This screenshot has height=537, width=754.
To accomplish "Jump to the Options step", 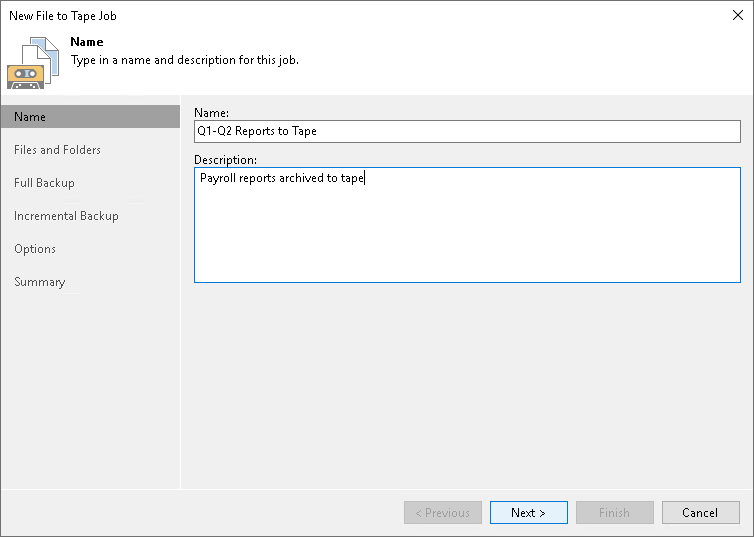I will [x=36, y=249].
